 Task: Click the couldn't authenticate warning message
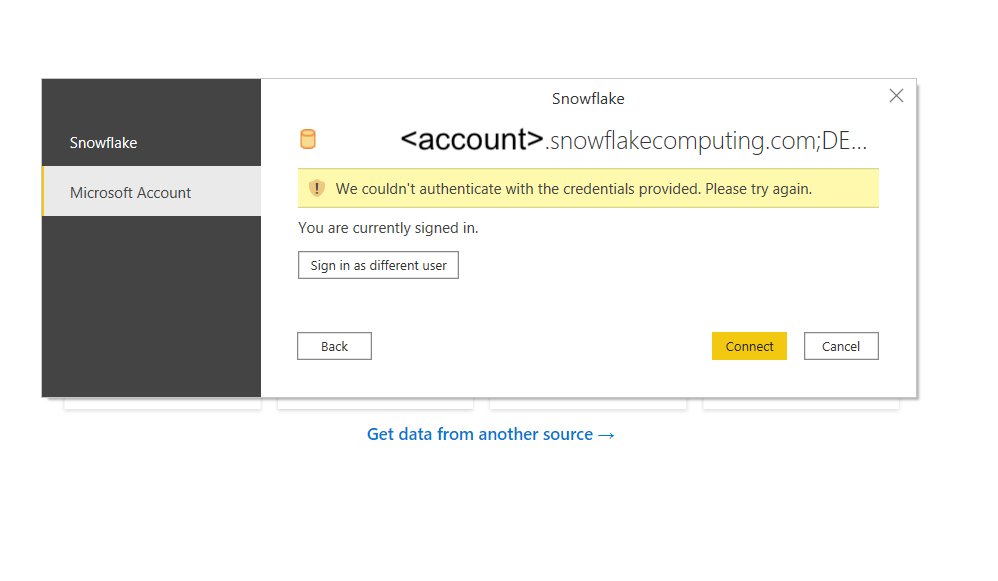[573, 189]
